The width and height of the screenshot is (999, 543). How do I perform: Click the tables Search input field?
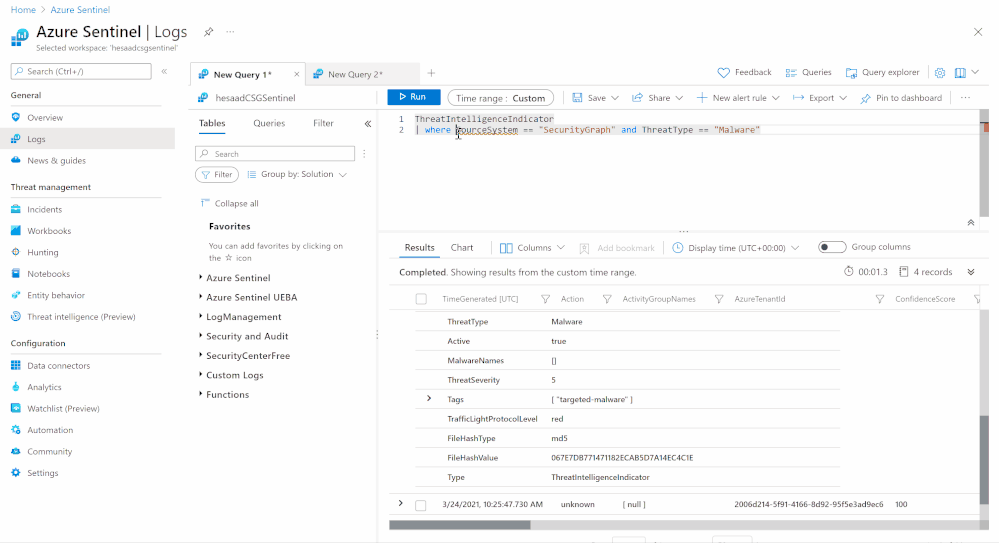[x=275, y=154]
